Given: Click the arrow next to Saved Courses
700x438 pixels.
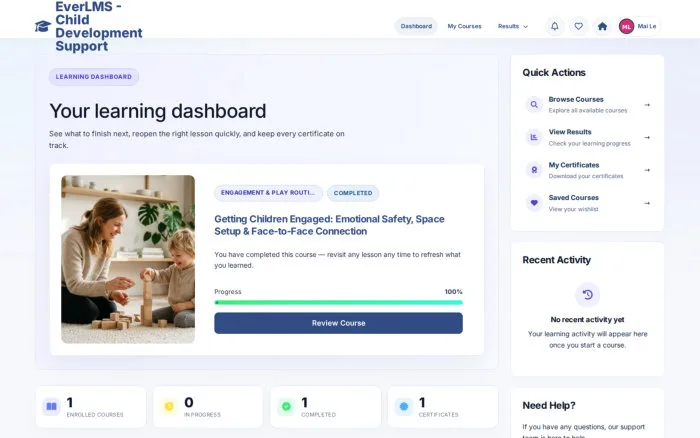Looking at the screenshot, I should (x=647, y=203).
